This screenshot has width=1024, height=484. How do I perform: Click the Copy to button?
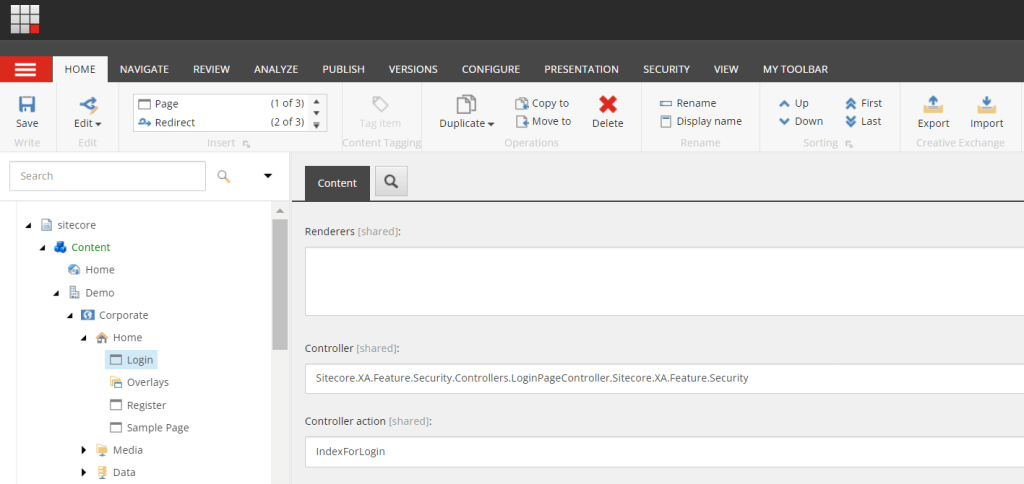(542, 103)
